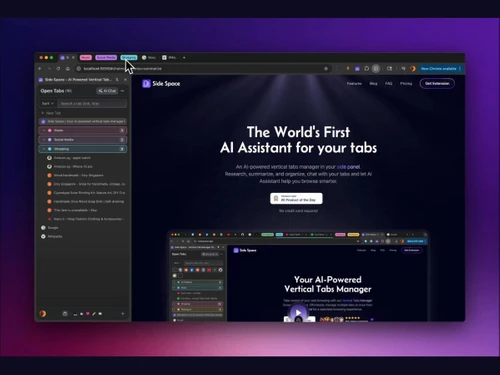Viewport: 500px width, 375px height.
Task: Open the Google row in side panel
Action: pos(83,228)
